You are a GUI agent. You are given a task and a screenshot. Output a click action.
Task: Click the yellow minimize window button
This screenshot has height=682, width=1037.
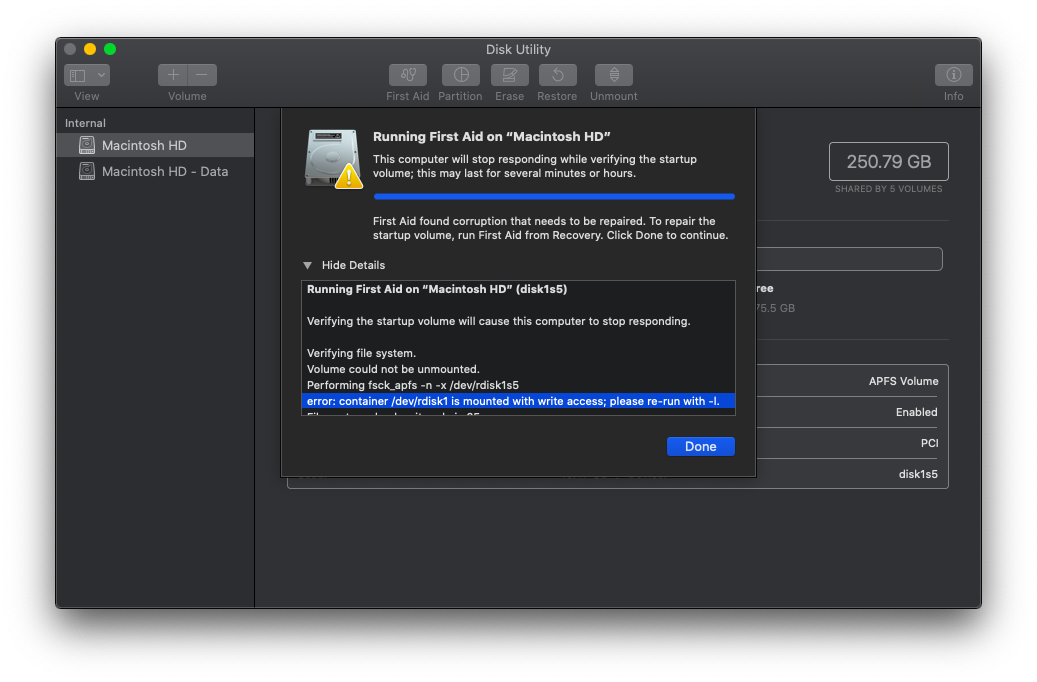[90, 49]
